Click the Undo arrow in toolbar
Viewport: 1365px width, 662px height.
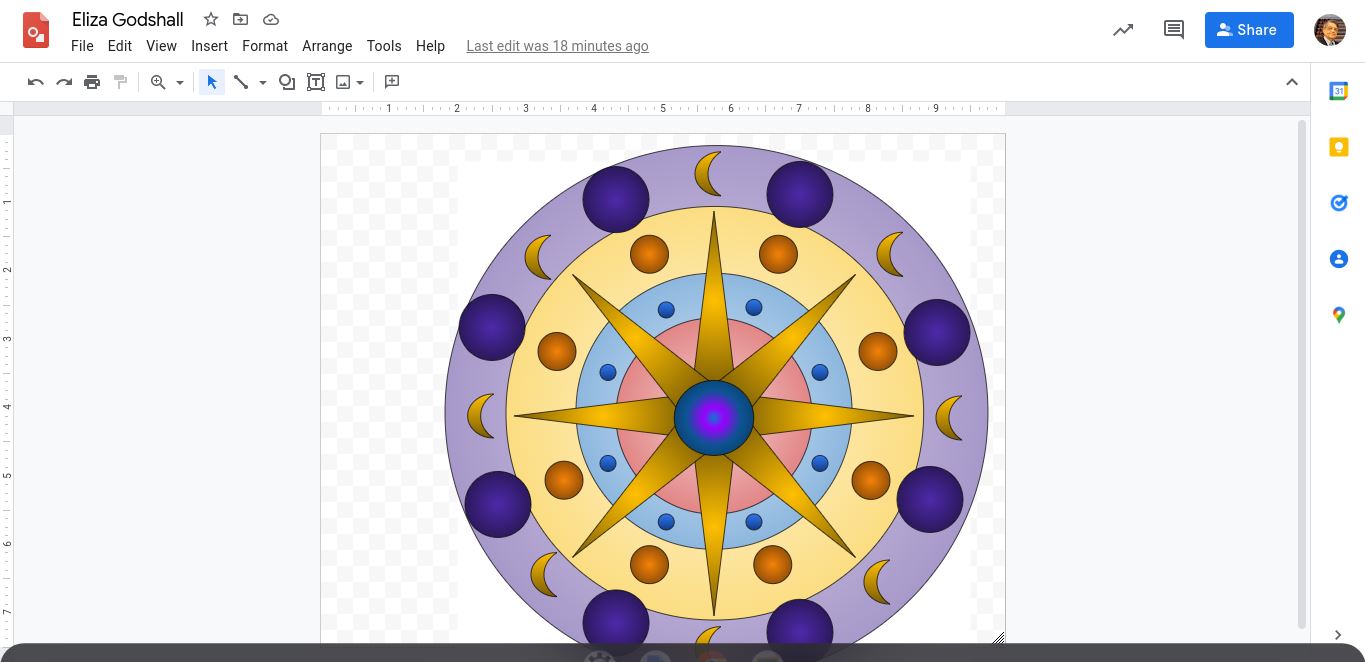coord(36,82)
